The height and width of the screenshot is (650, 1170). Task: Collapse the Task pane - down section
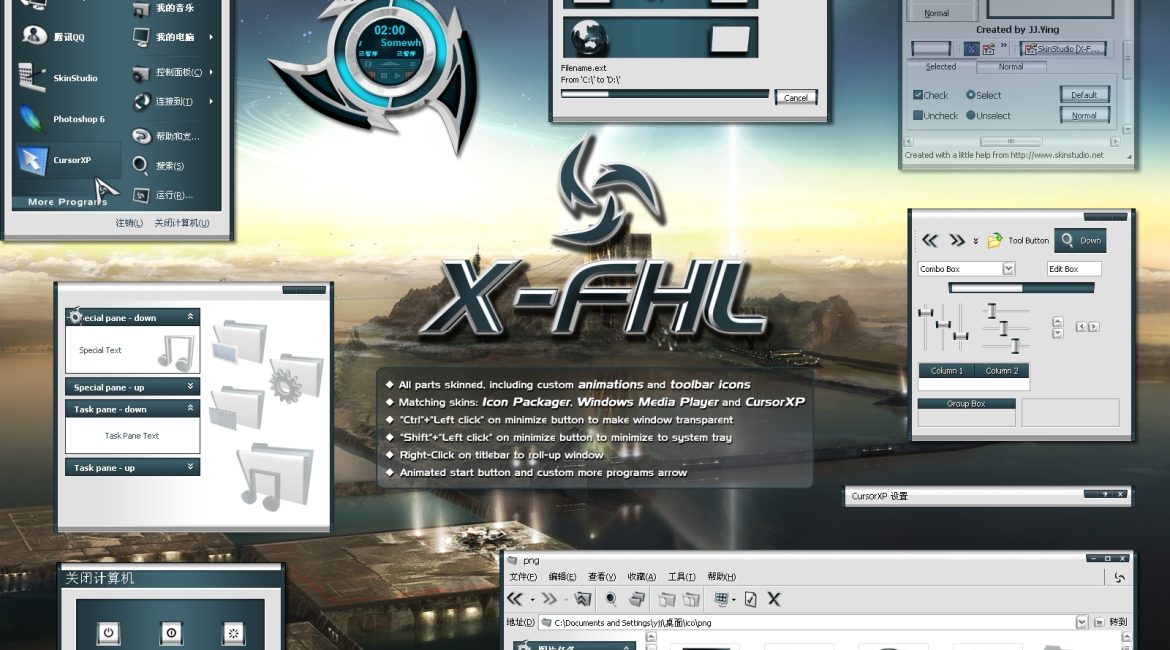190,408
